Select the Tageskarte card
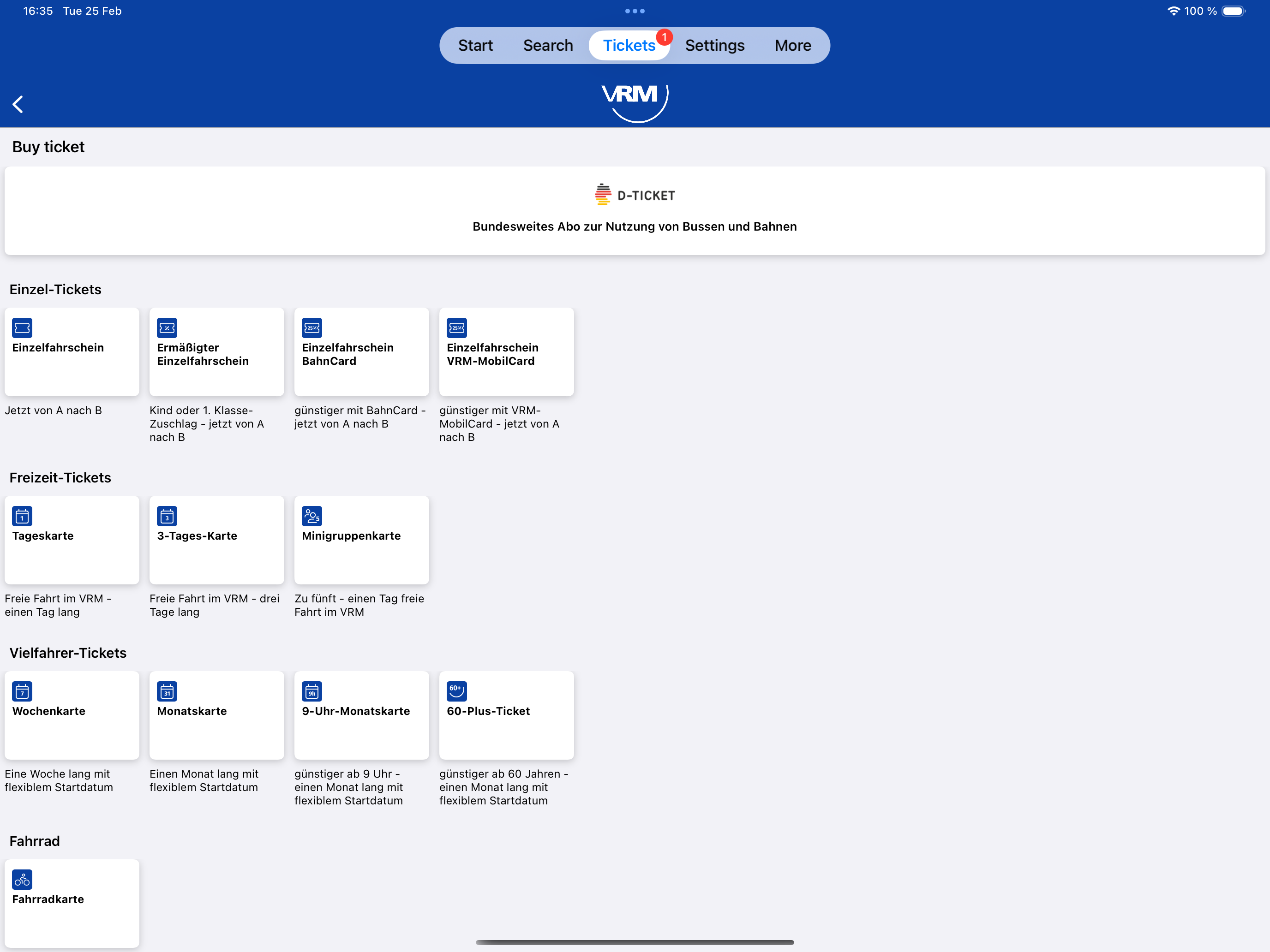Screen dimensions: 1270x952 [x=72, y=540]
